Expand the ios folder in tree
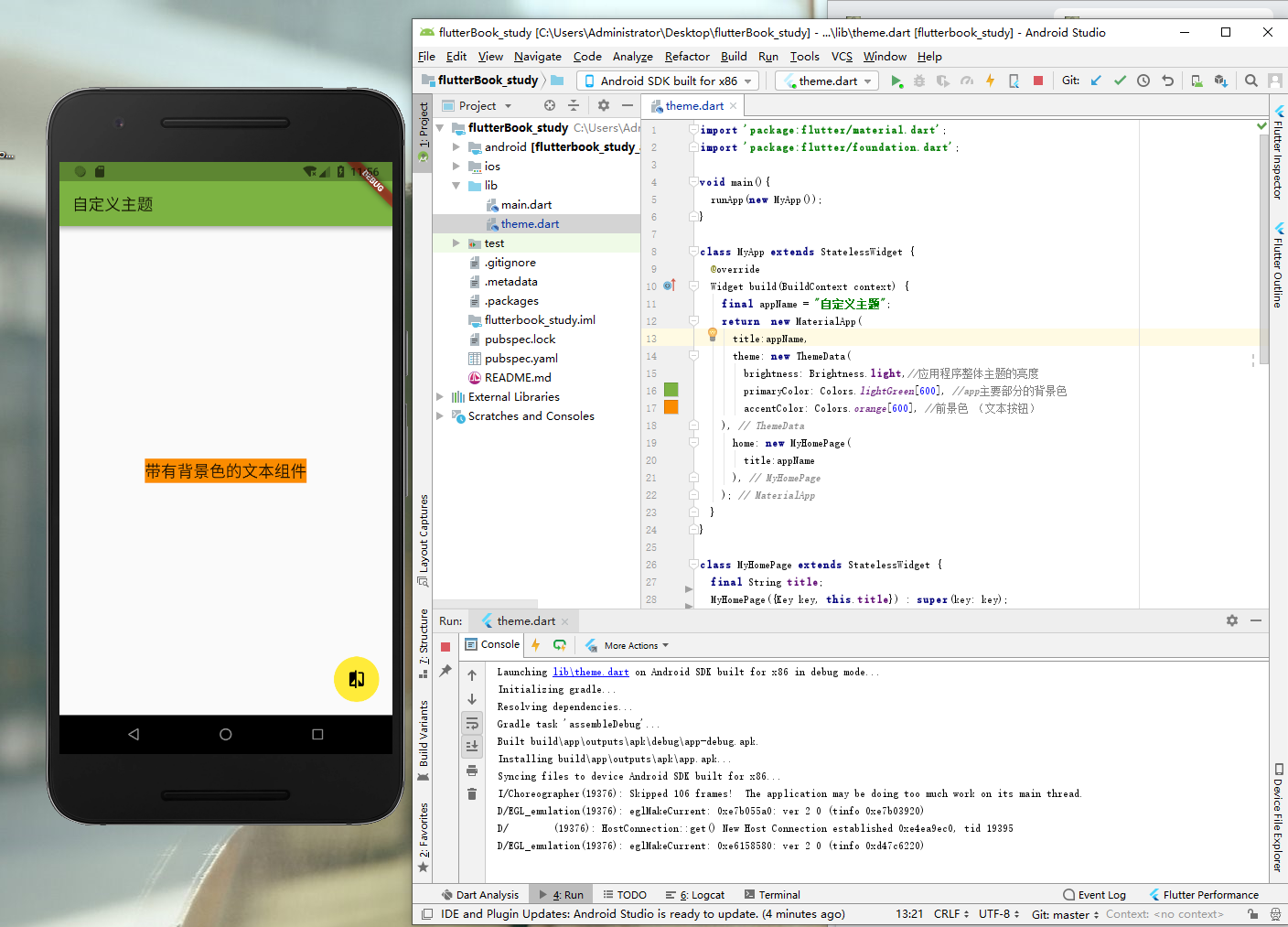The width and height of the screenshot is (1288, 927). (456, 166)
